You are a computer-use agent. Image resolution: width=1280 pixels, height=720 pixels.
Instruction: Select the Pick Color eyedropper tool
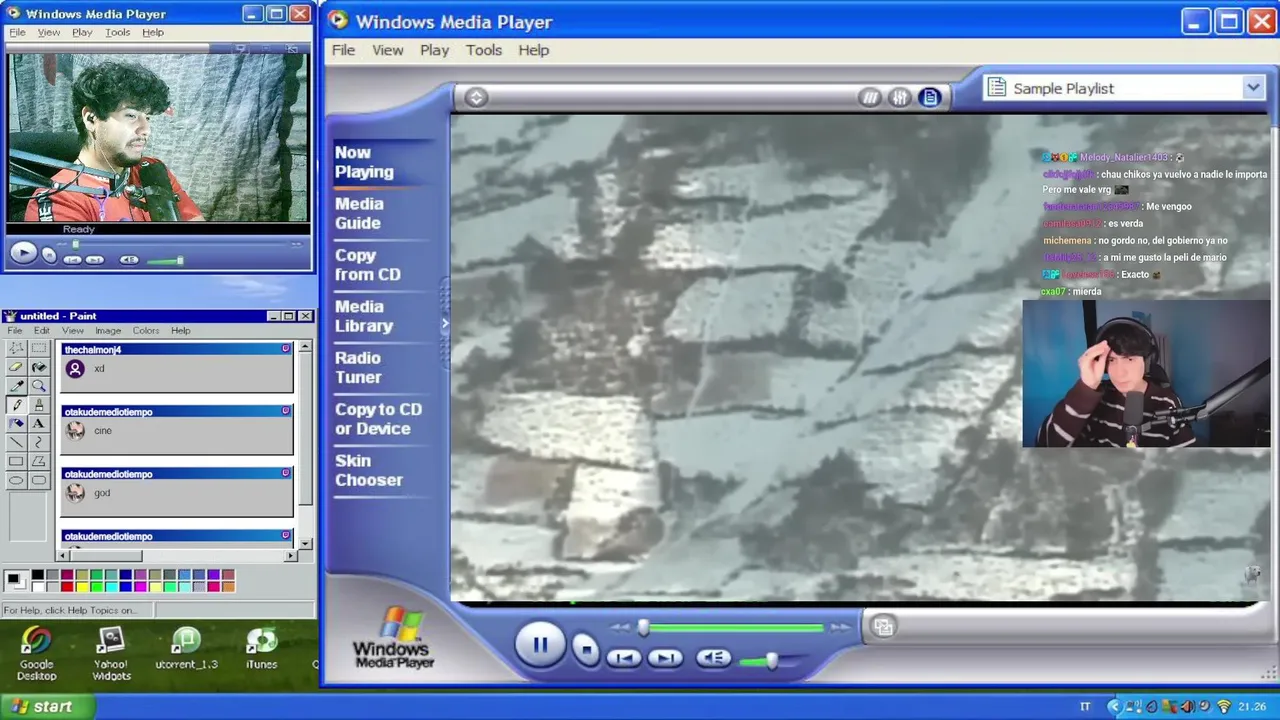tap(16, 386)
